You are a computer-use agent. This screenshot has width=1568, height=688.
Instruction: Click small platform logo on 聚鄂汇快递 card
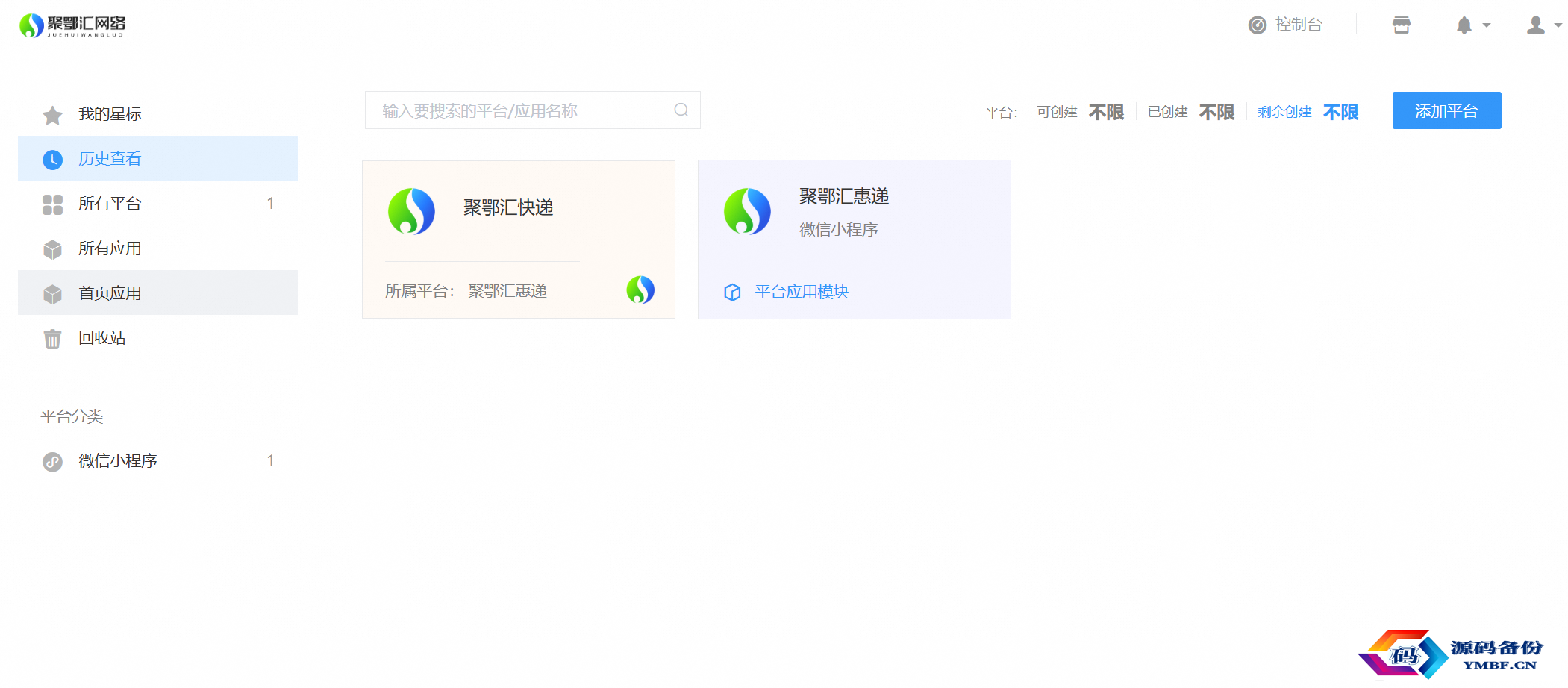pyautogui.click(x=640, y=290)
